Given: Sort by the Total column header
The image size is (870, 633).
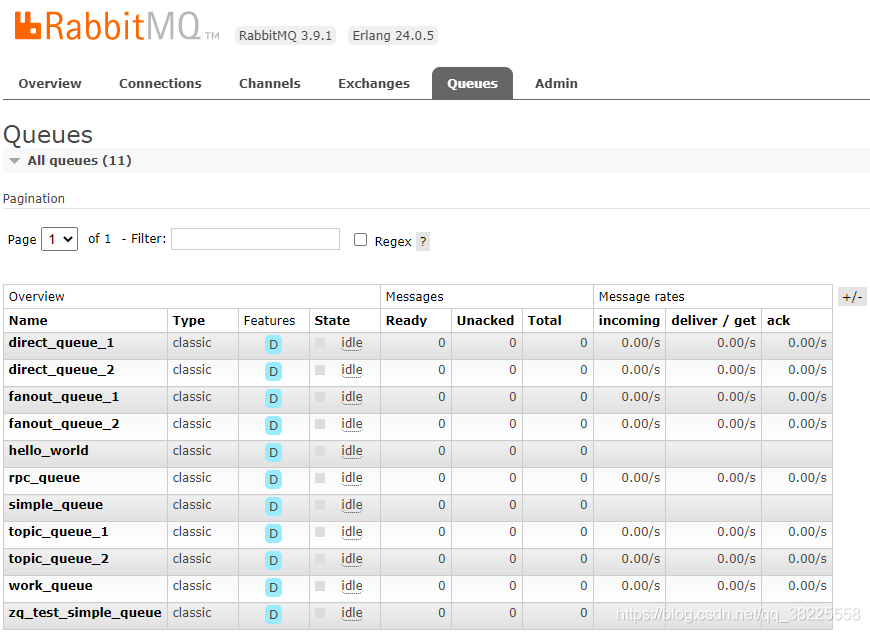Looking at the screenshot, I should (544, 321).
